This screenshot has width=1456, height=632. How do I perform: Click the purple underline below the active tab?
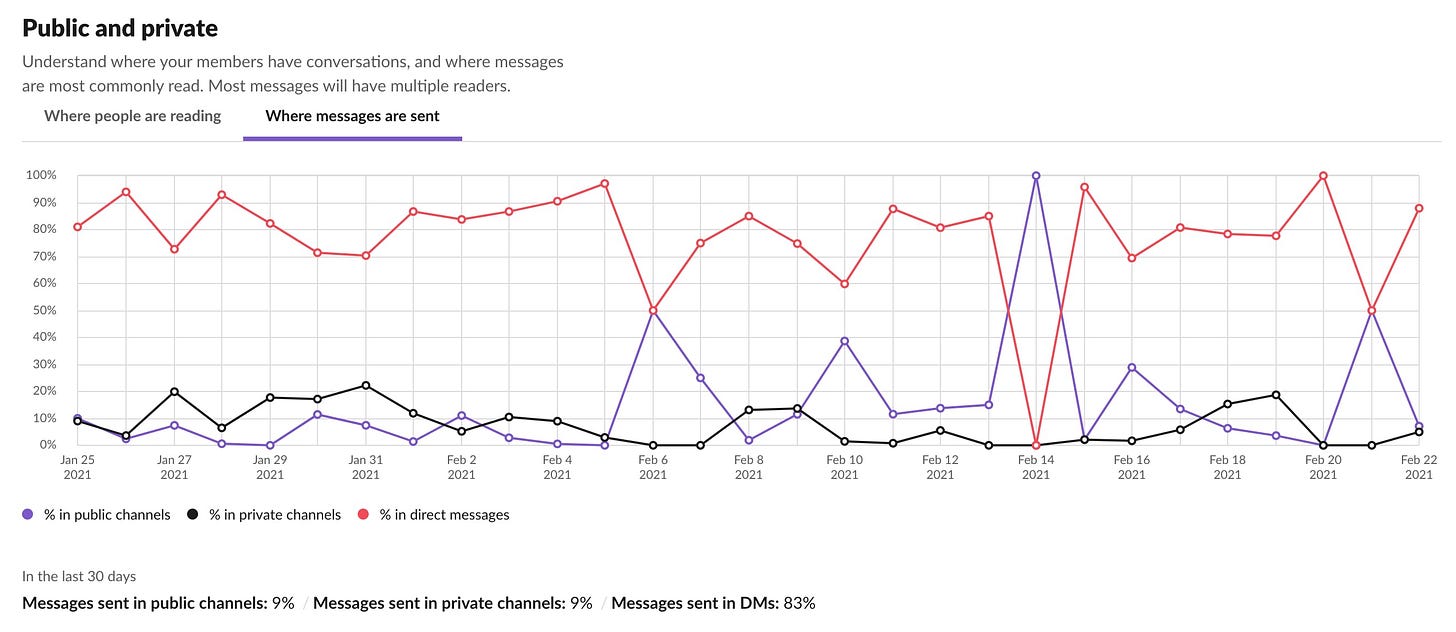(x=352, y=139)
